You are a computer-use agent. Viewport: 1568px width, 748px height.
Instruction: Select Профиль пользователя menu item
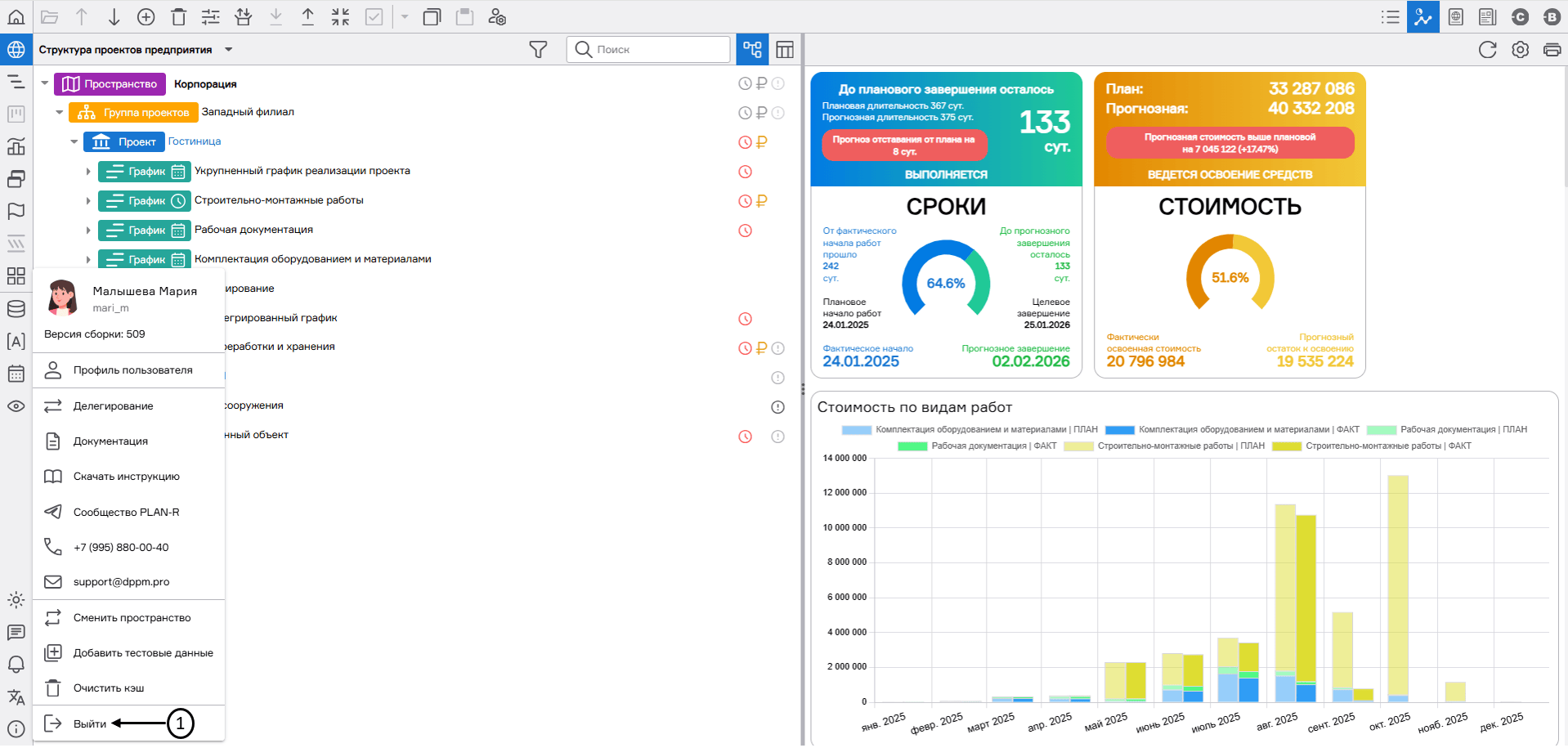(132, 370)
